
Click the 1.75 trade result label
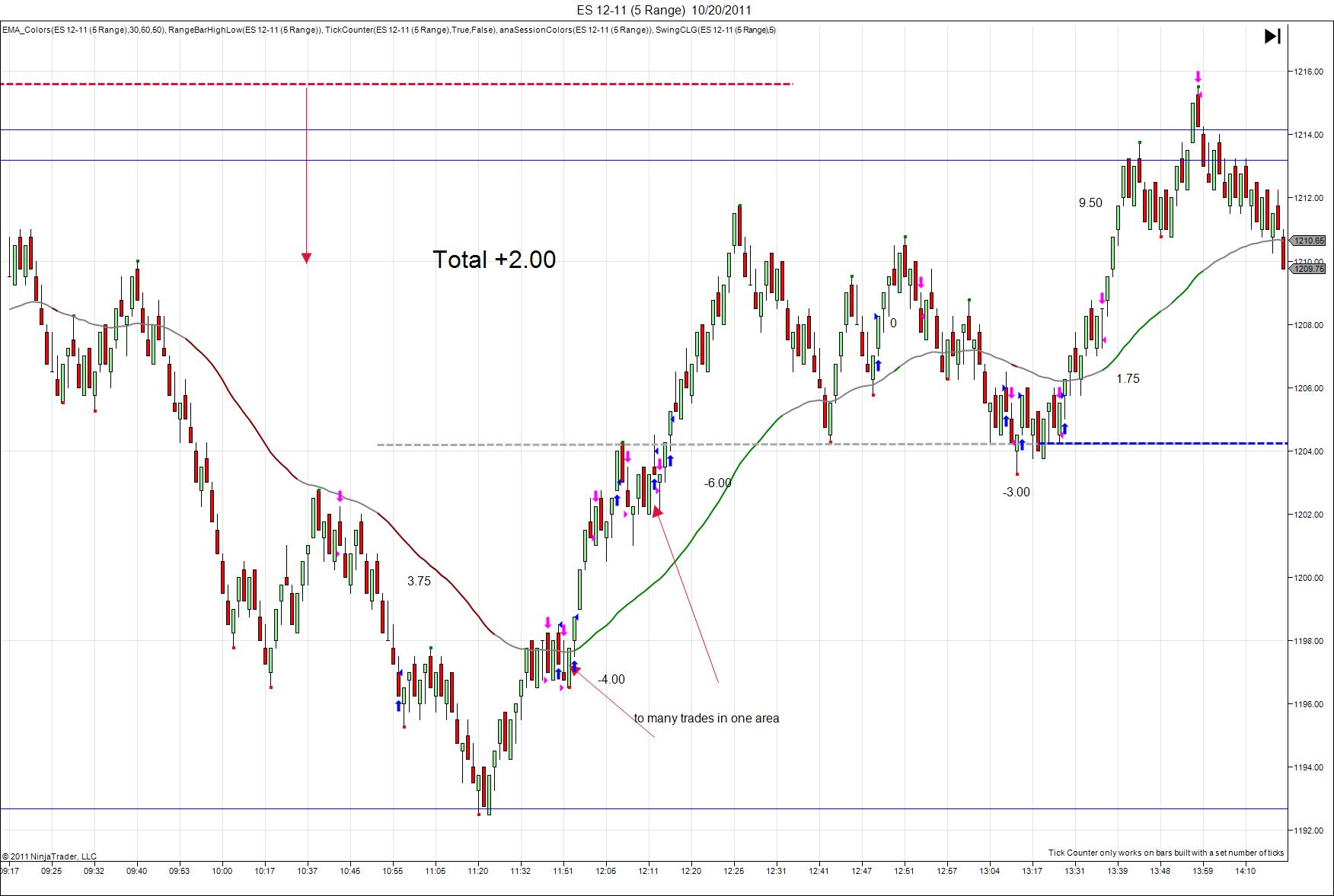click(x=1128, y=378)
